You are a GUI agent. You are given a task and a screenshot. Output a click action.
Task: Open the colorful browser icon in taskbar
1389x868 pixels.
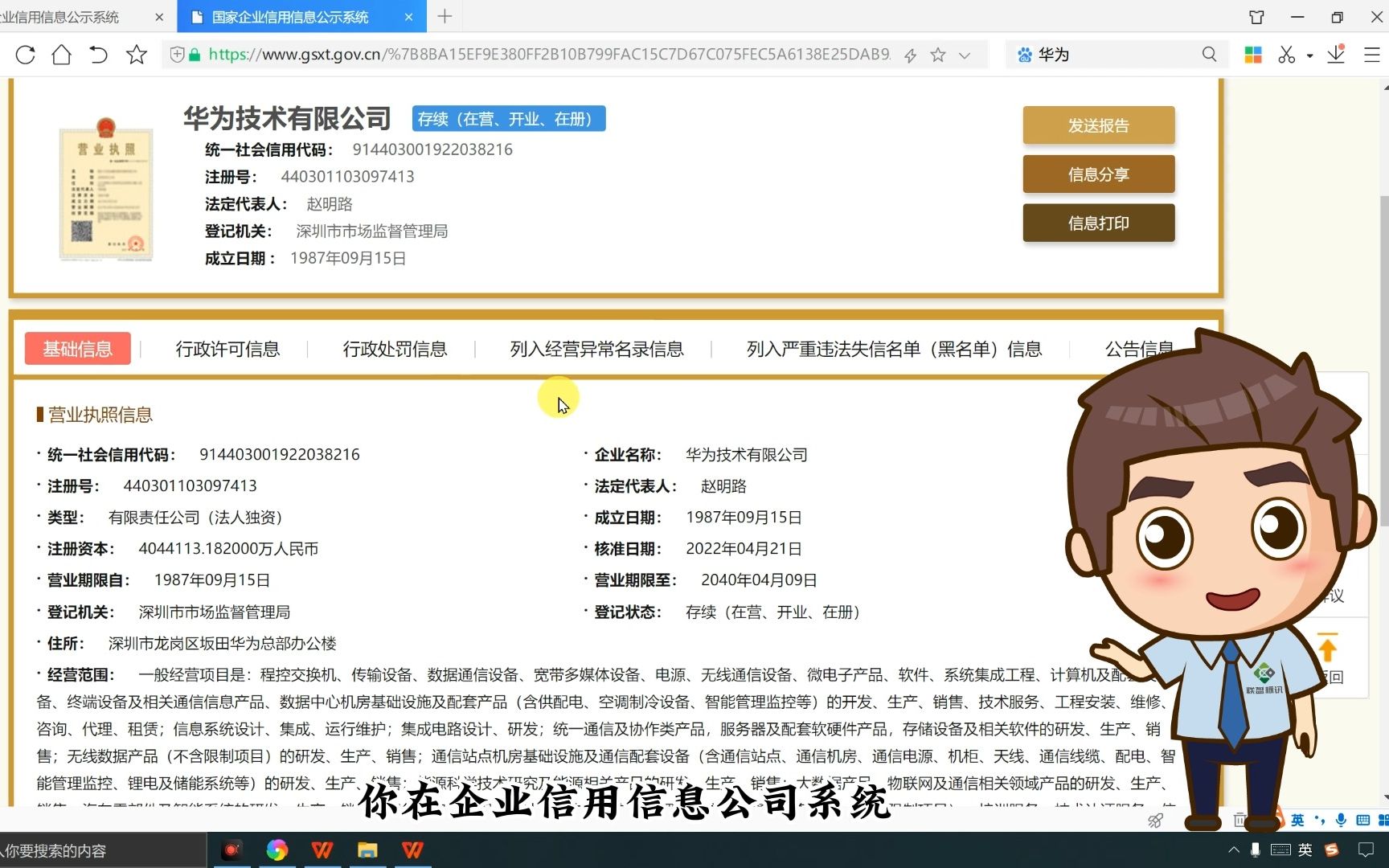point(277,850)
